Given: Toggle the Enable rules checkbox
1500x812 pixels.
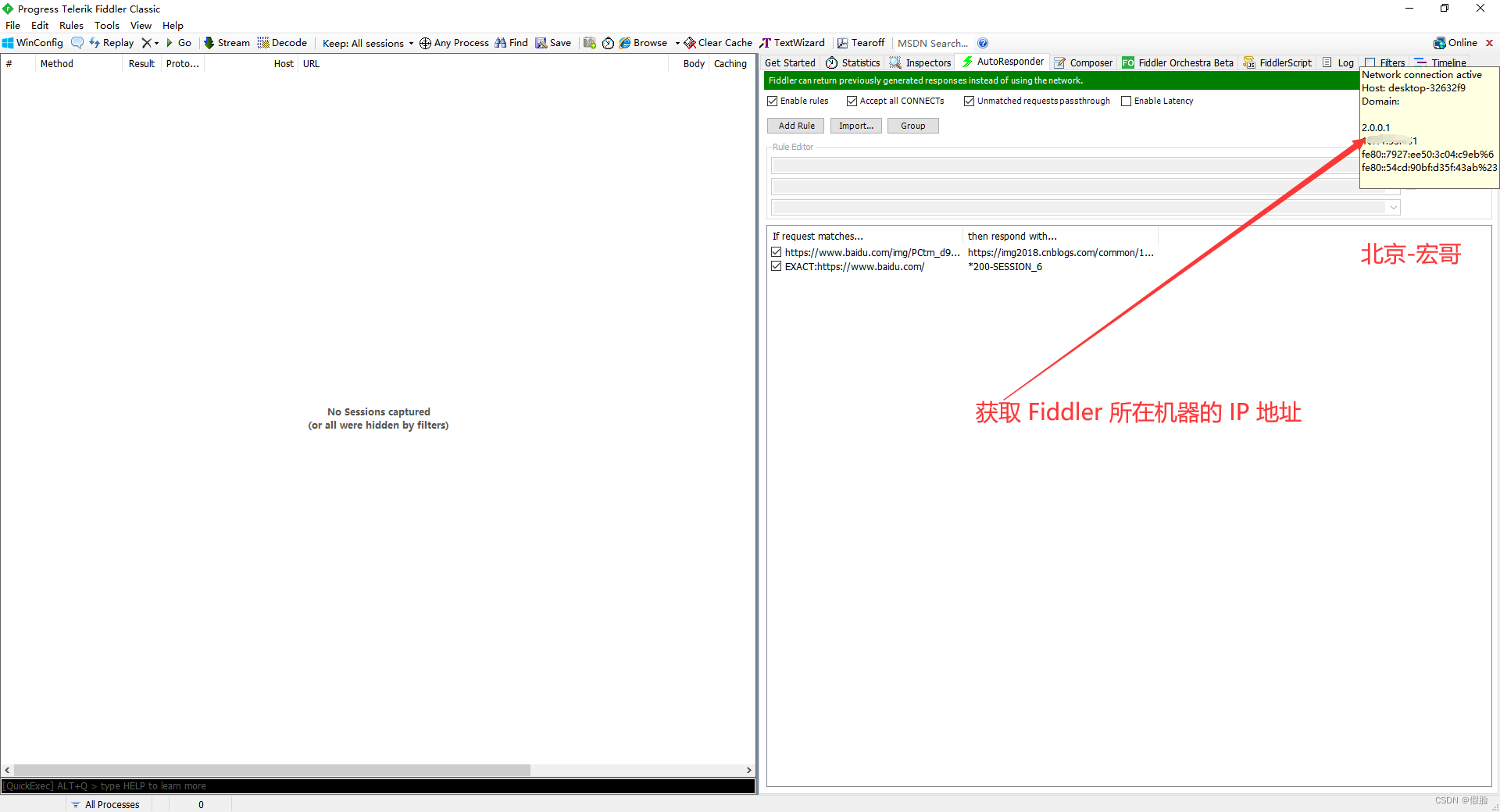Looking at the screenshot, I should (772, 101).
